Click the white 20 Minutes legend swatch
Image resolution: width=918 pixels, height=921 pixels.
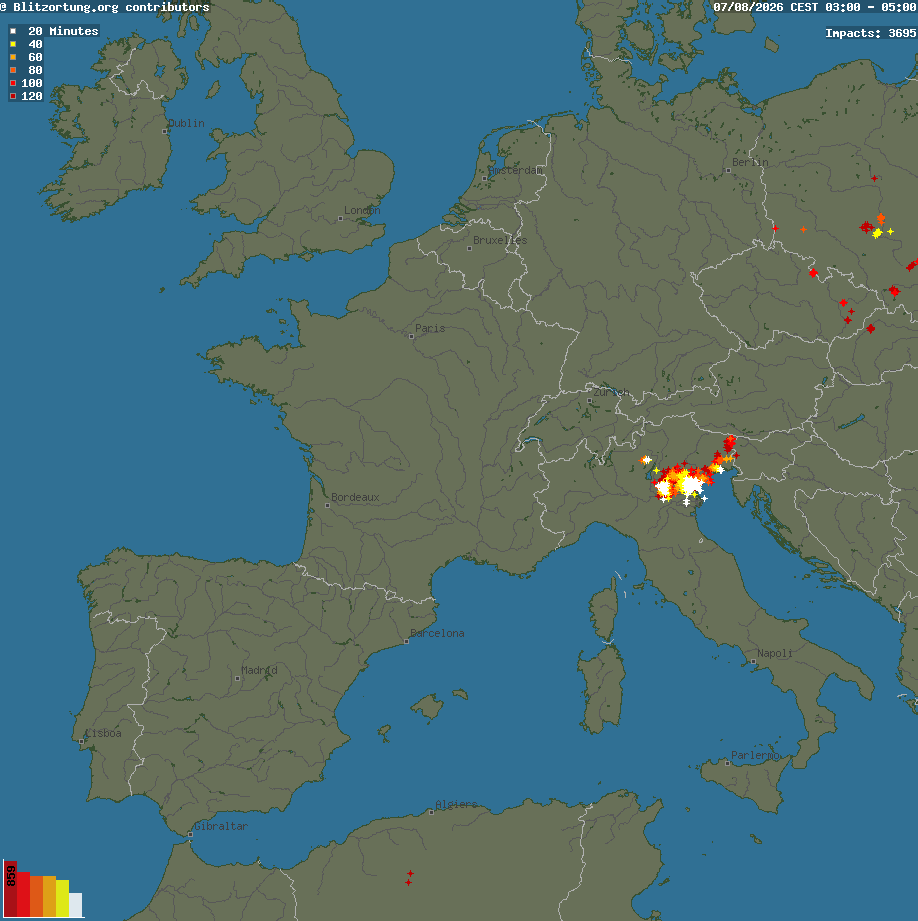[x=13, y=31]
